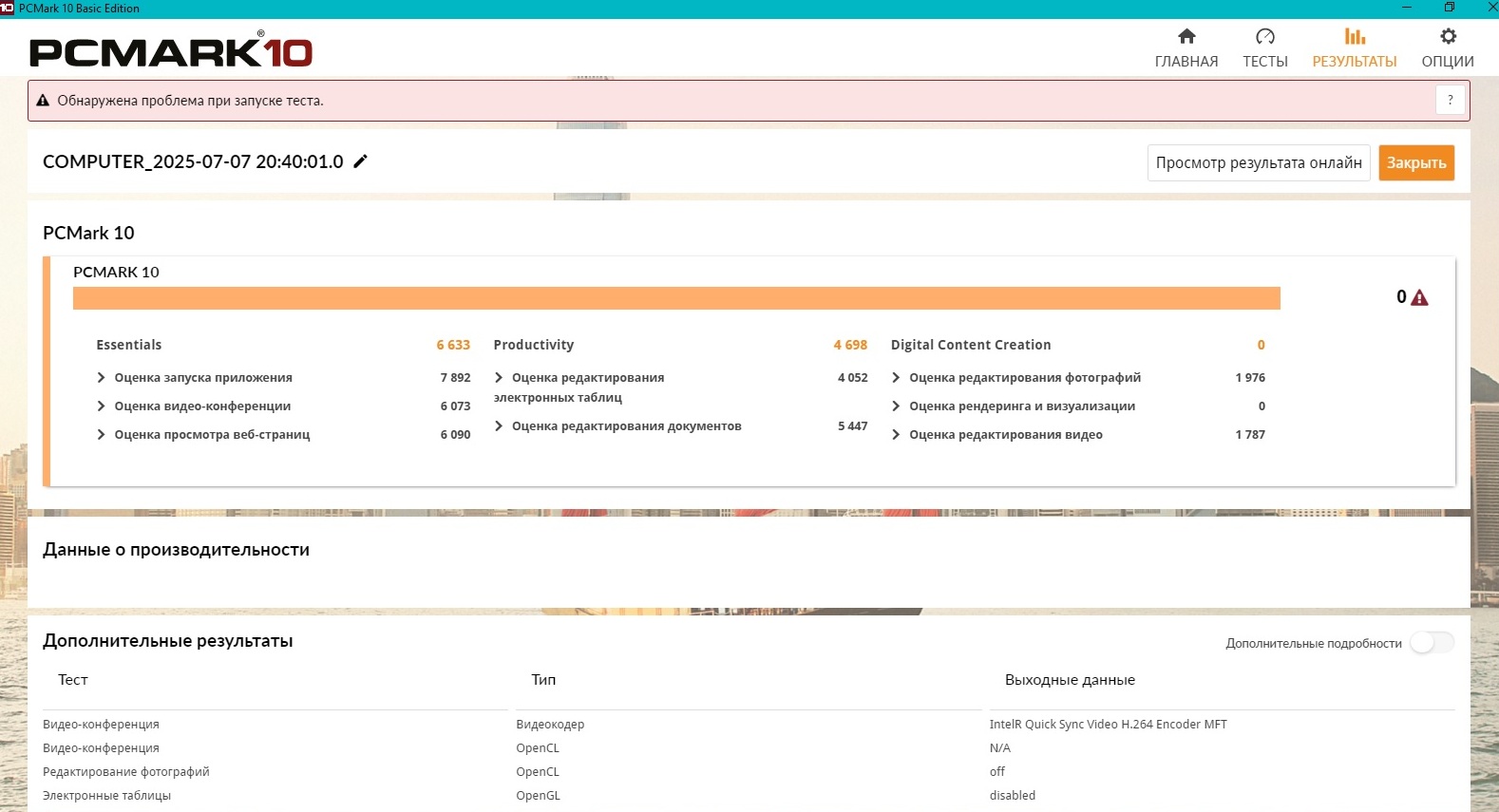Click the IntelR Quick Sync Video H.264 Encoder MFT cell
The height and width of the screenshot is (812, 1499).
coord(1108,725)
